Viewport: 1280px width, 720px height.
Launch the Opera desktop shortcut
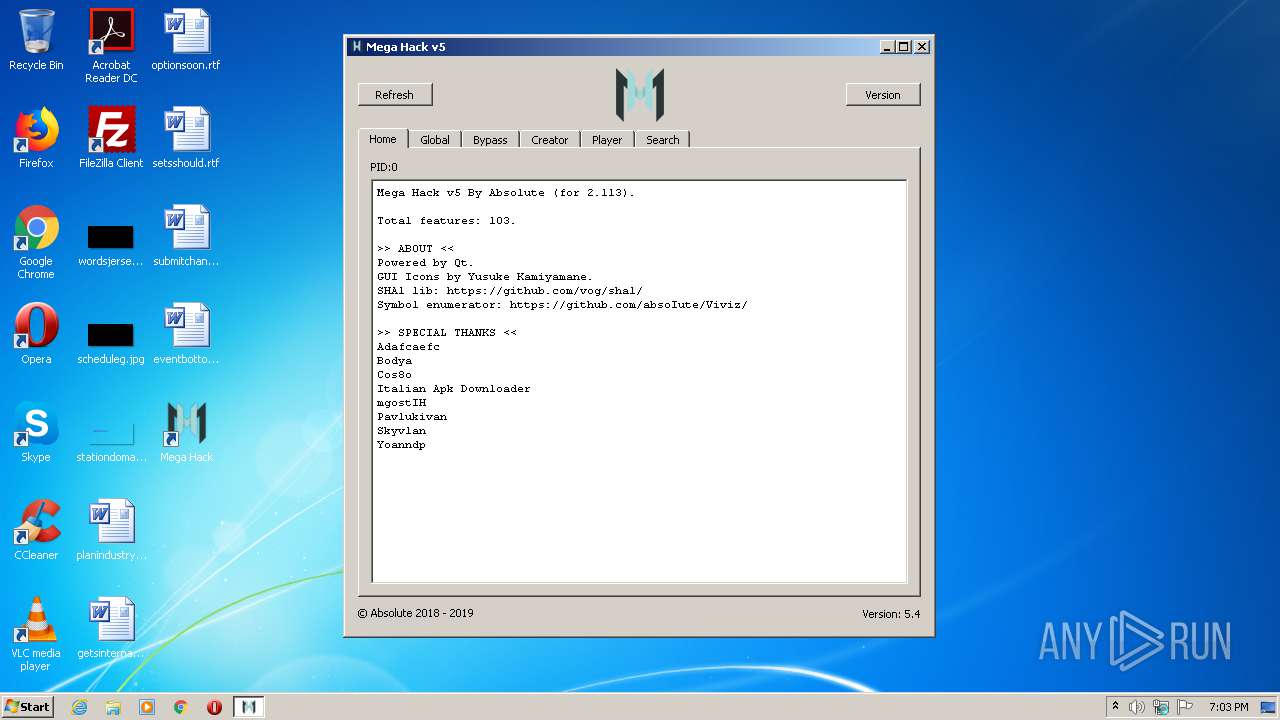coord(36,334)
